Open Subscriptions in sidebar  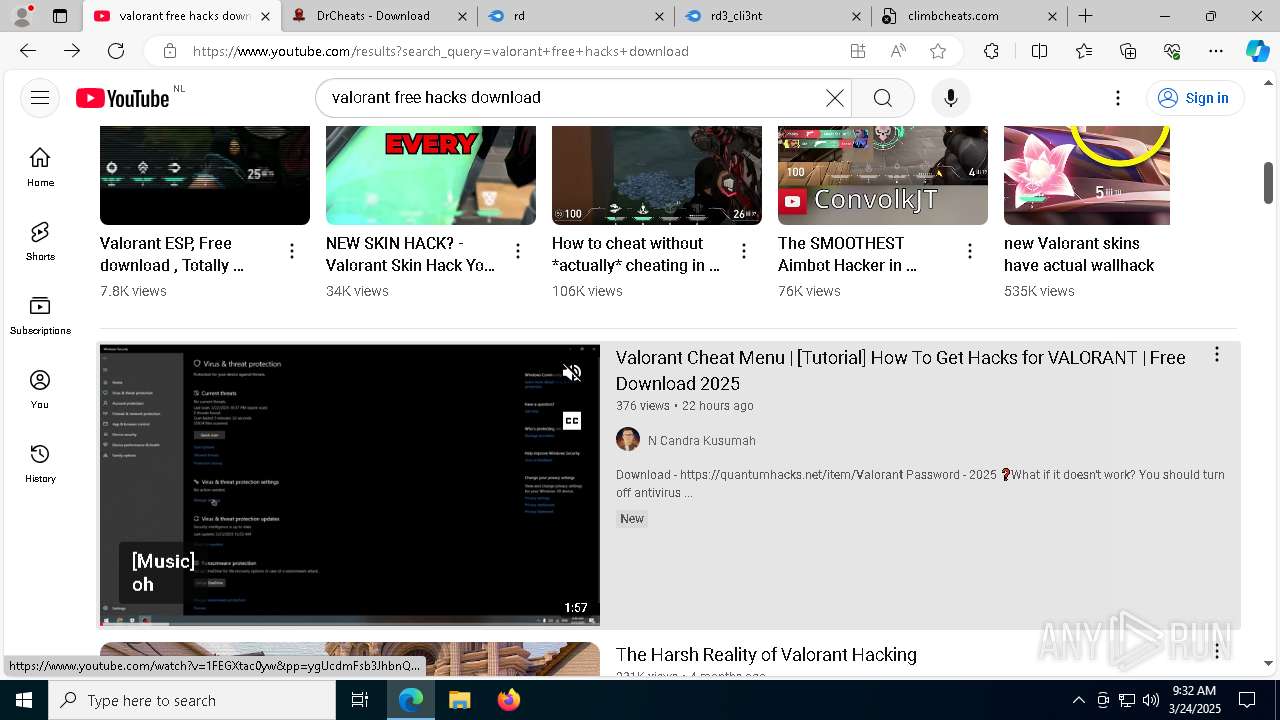click(x=40, y=315)
